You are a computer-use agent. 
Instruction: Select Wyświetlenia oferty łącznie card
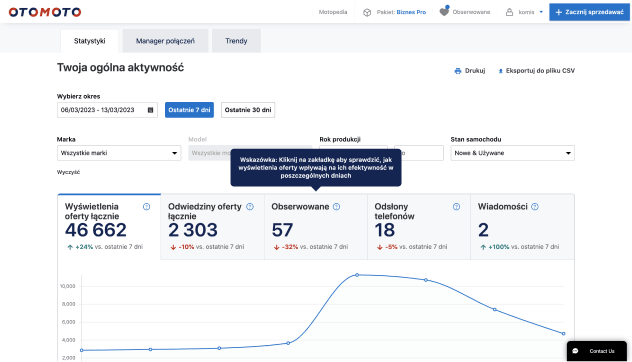tap(109, 227)
